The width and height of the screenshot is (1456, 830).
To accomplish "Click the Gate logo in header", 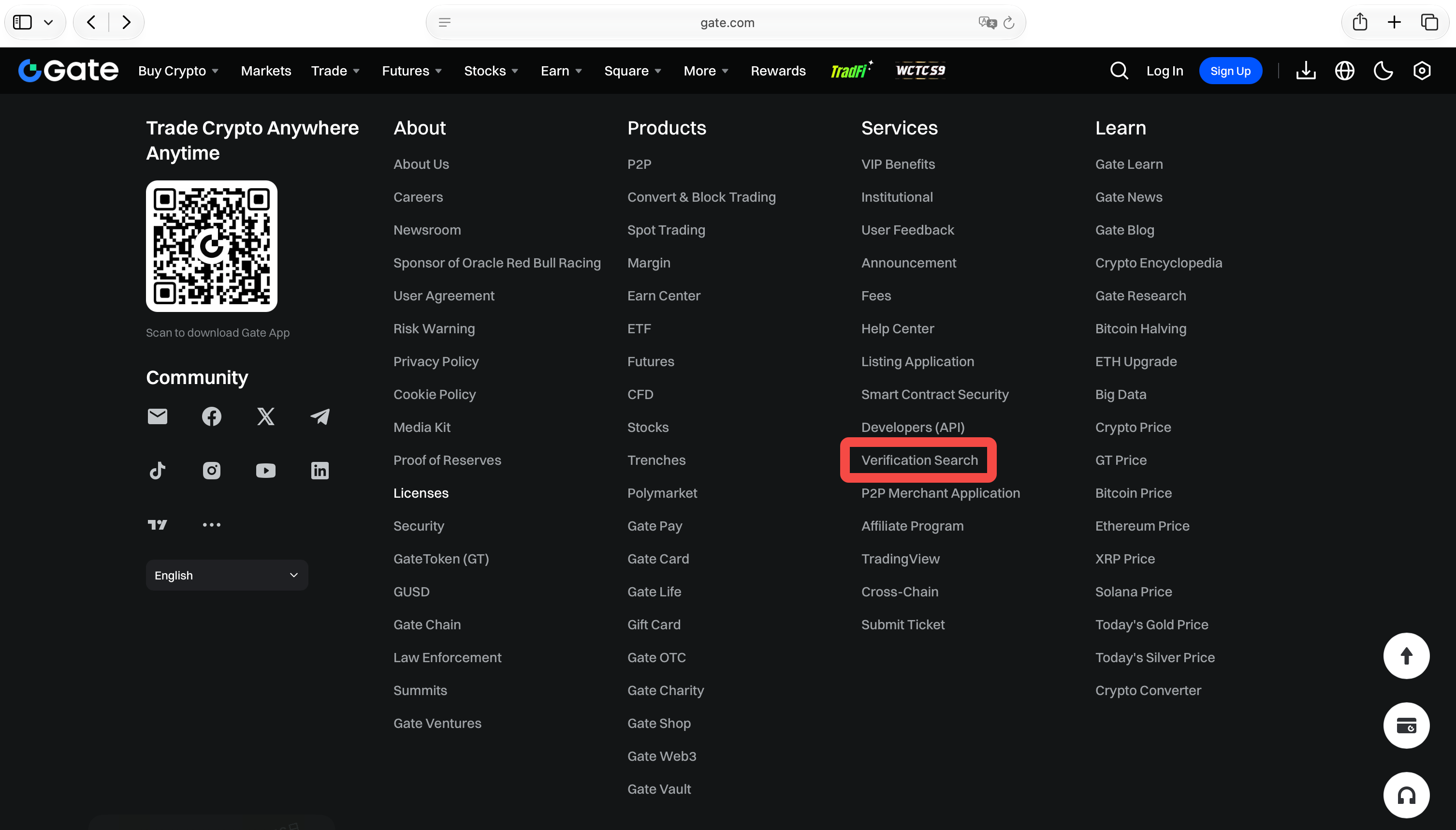I will (68, 70).
